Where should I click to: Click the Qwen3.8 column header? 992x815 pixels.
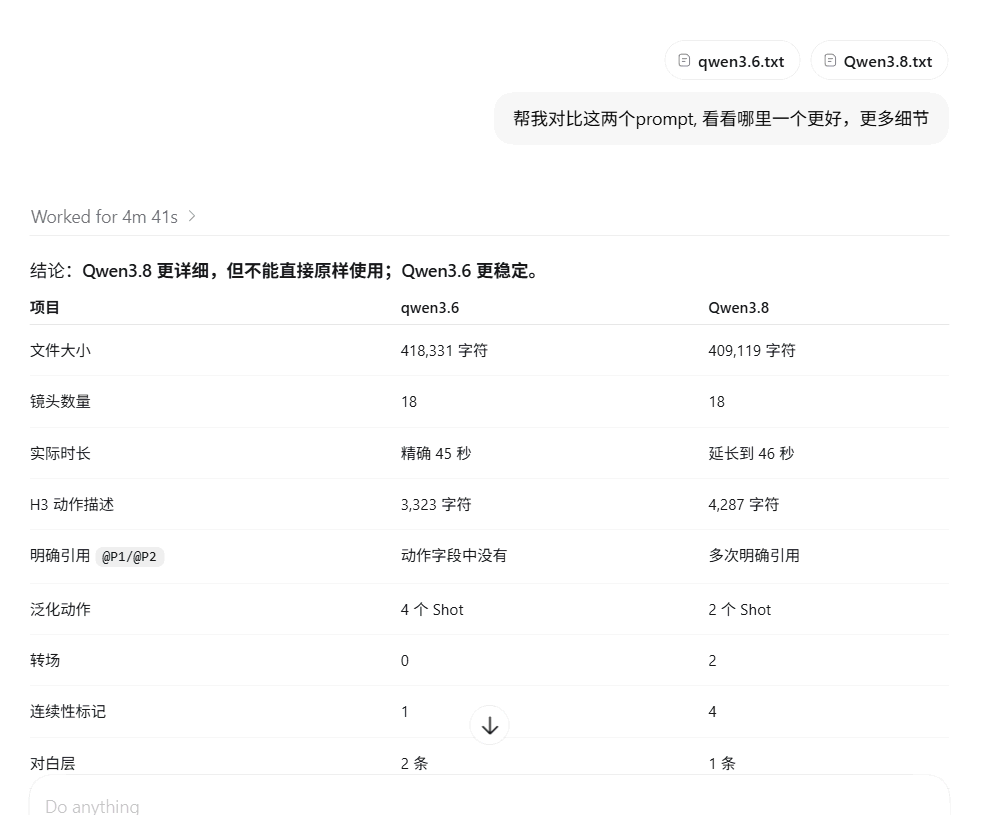738,308
